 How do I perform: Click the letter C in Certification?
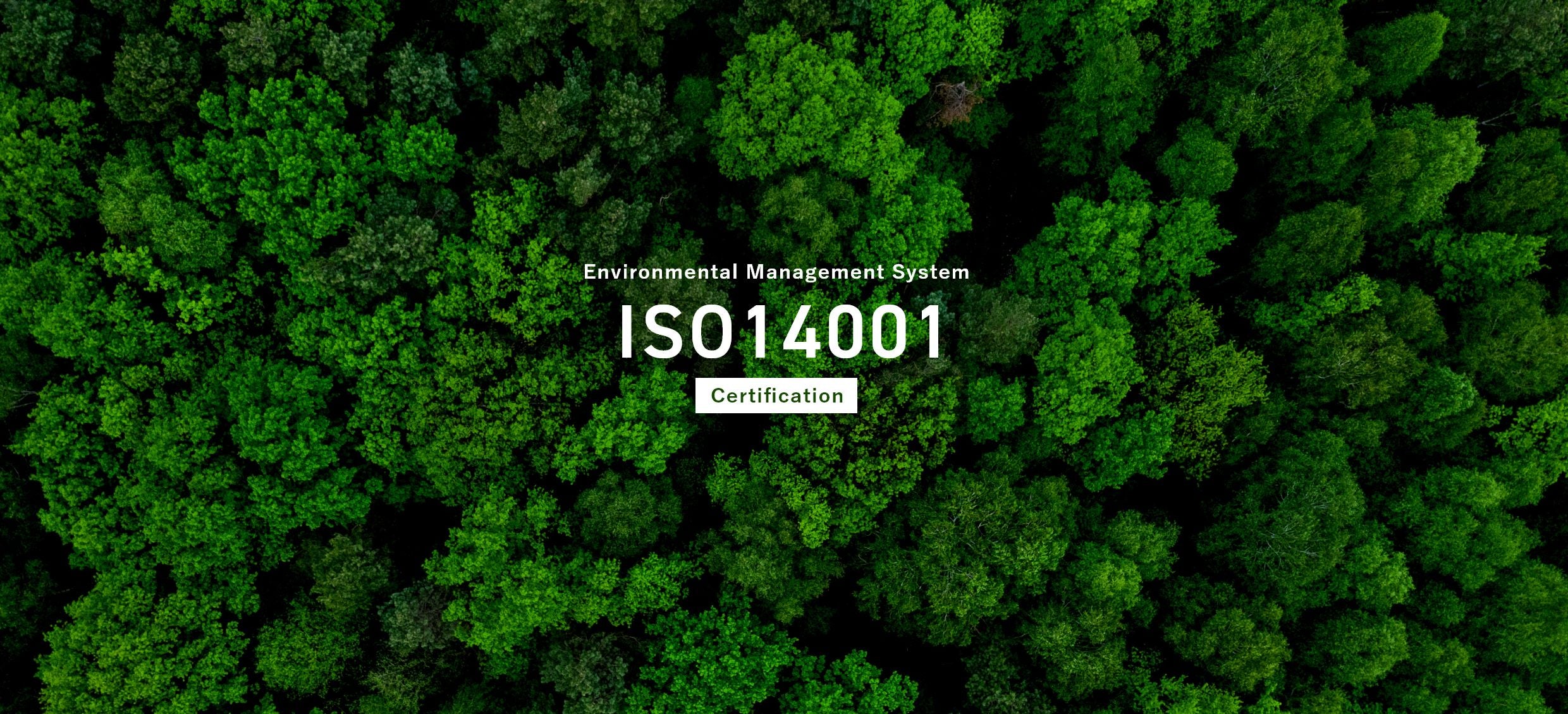click(718, 396)
